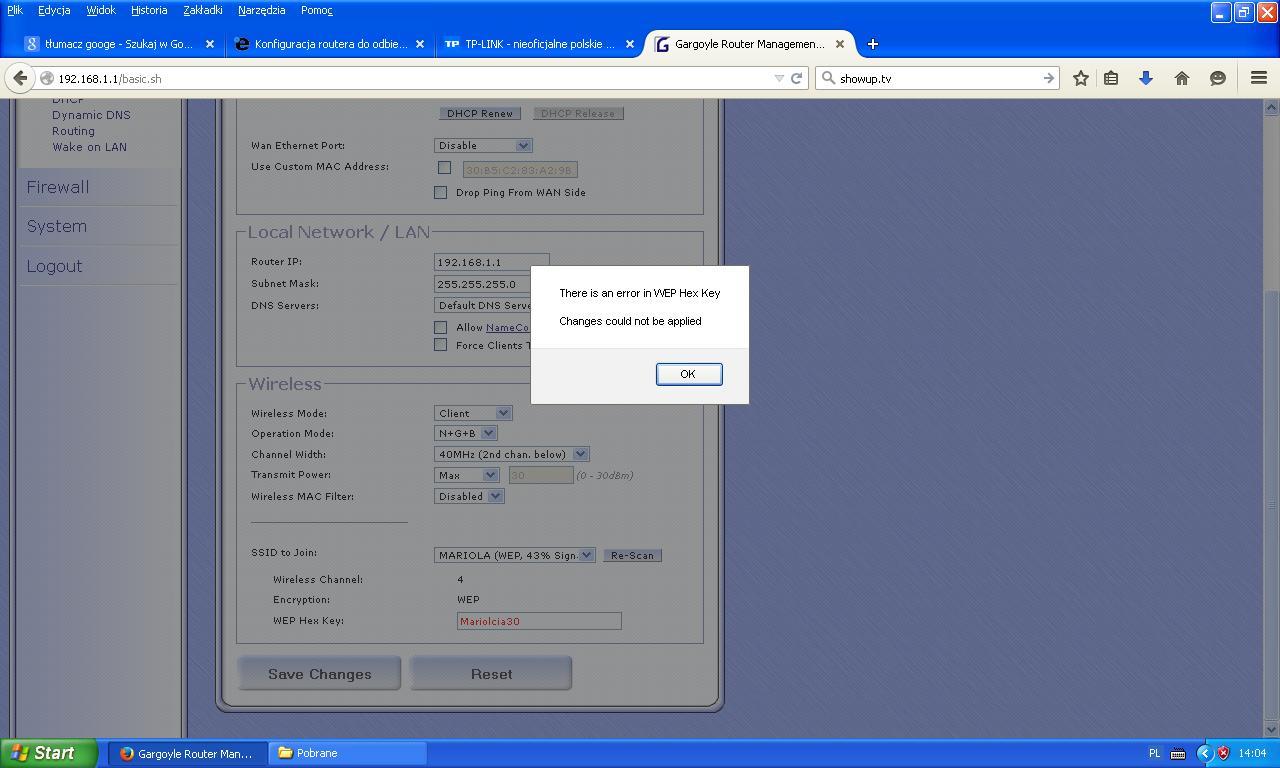Open the Transmit Power dropdown
The image size is (1280, 768).
click(x=467, y=475)
